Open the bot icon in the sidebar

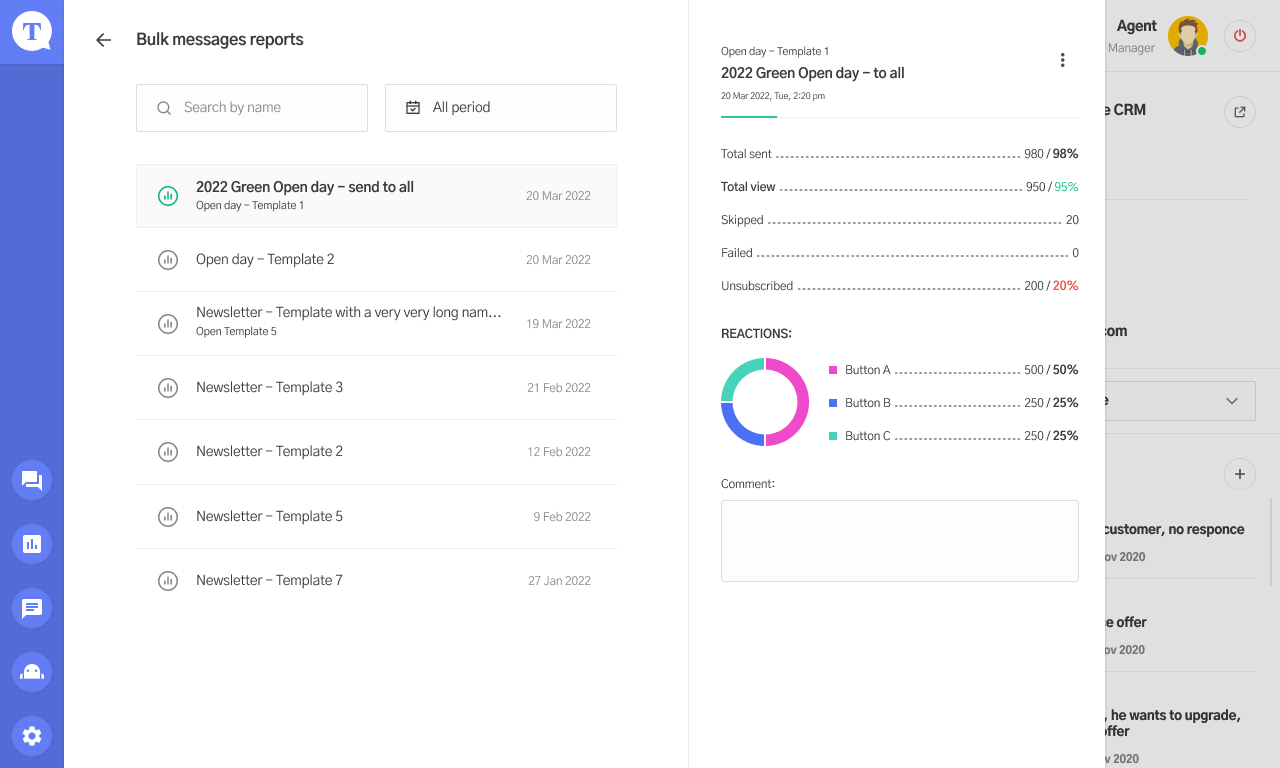click(32, 672)
